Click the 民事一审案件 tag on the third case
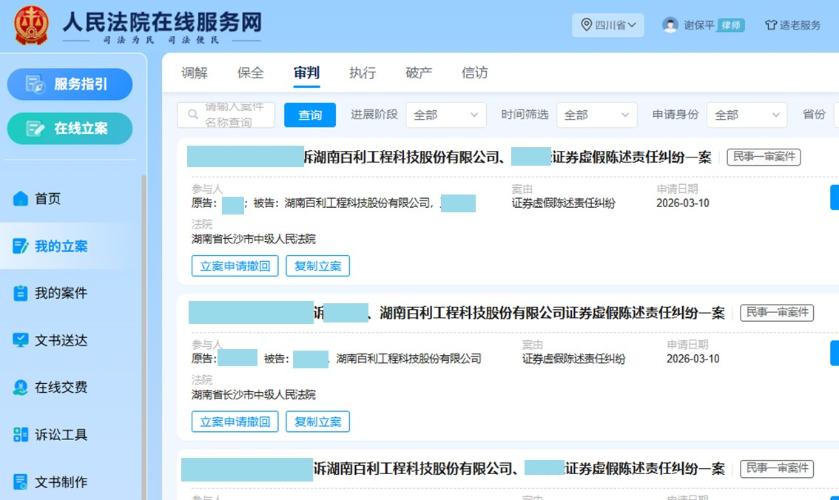Screen dimensions: 839x500 [x=777, y=468]
